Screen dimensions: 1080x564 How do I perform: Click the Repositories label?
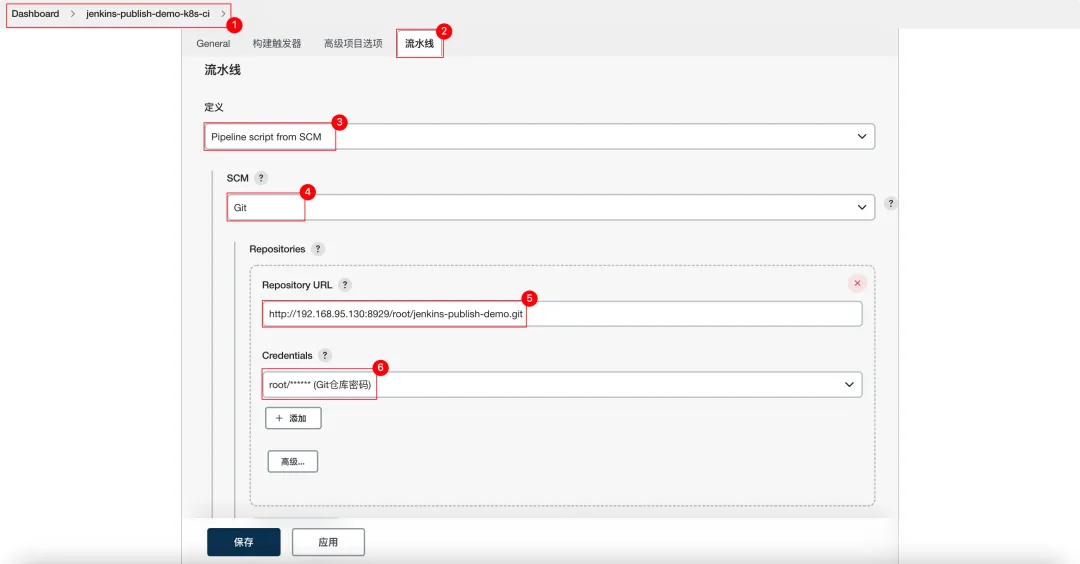[277, 249]
